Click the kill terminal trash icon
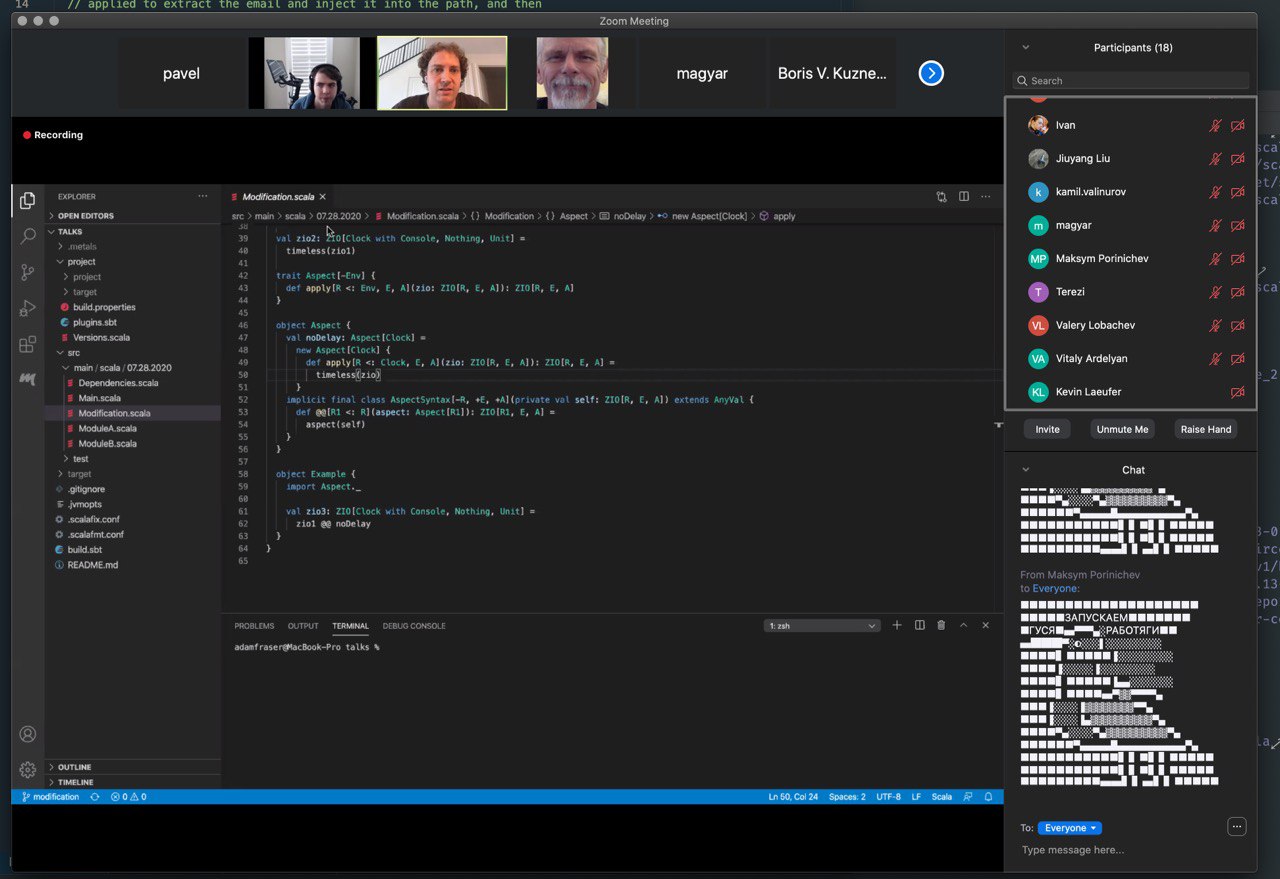This screenshot has height=879, width=1280. coord(941,625)
